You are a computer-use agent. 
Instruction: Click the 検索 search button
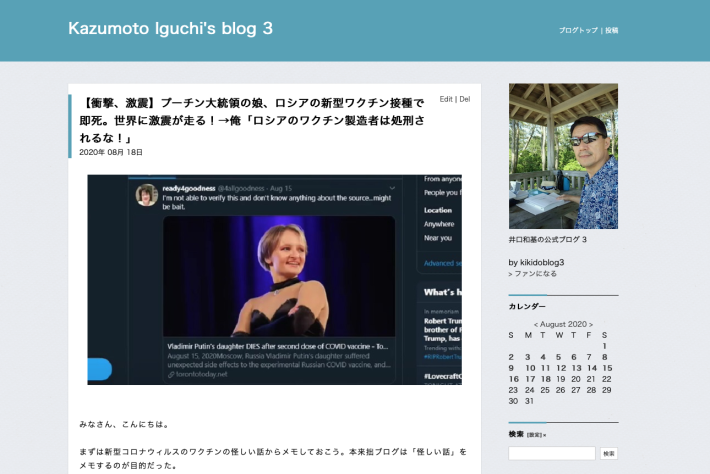(609, 453)
